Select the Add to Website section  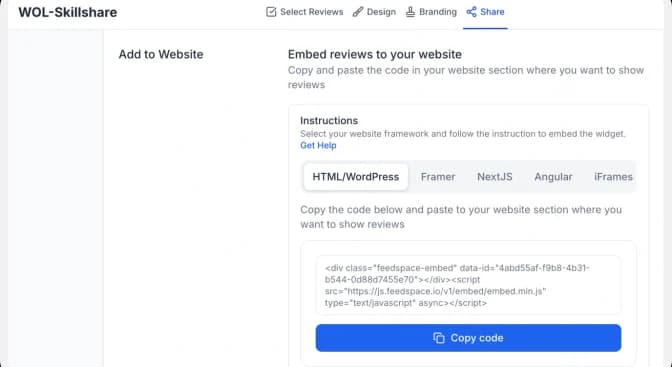click(161, 54)
